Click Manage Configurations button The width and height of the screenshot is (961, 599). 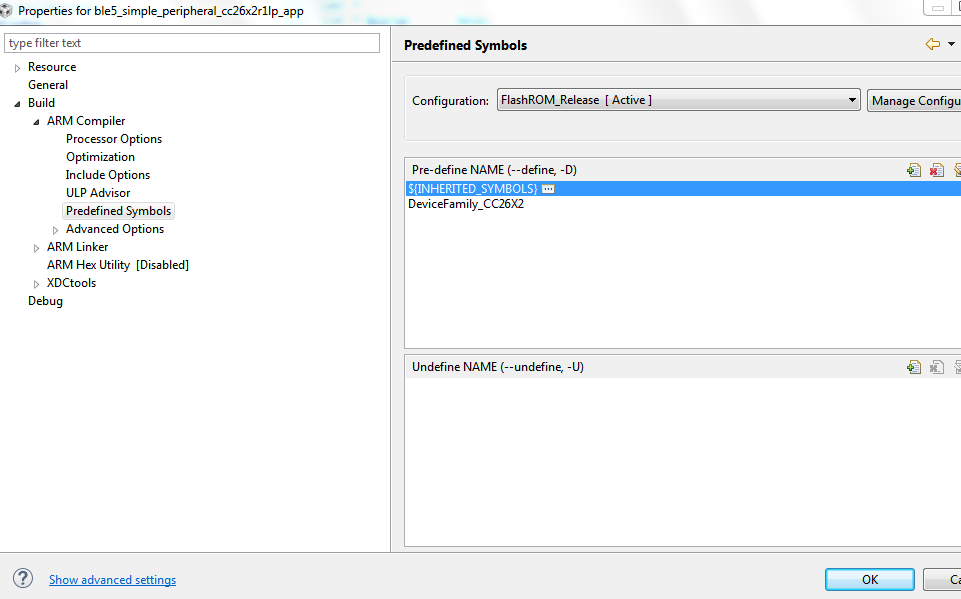coord(914,101)
